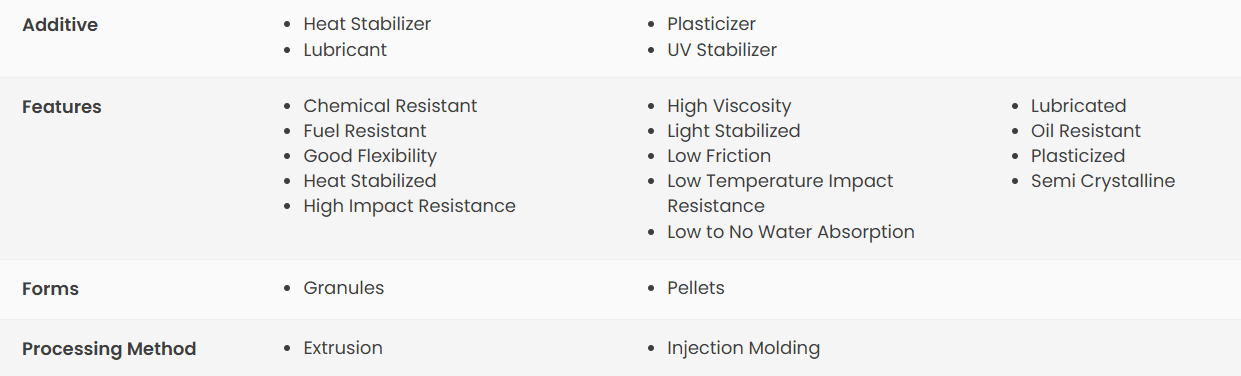
Task: Click the Lubricant list entry
Action: click(x=345, y=49)
